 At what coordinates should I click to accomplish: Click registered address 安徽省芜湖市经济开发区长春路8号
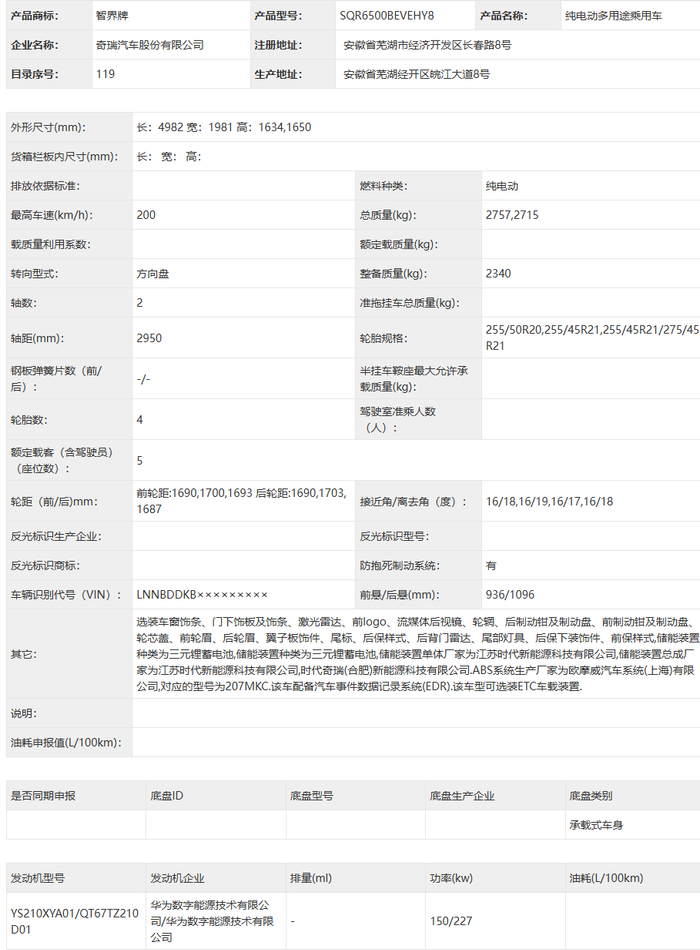427,45
